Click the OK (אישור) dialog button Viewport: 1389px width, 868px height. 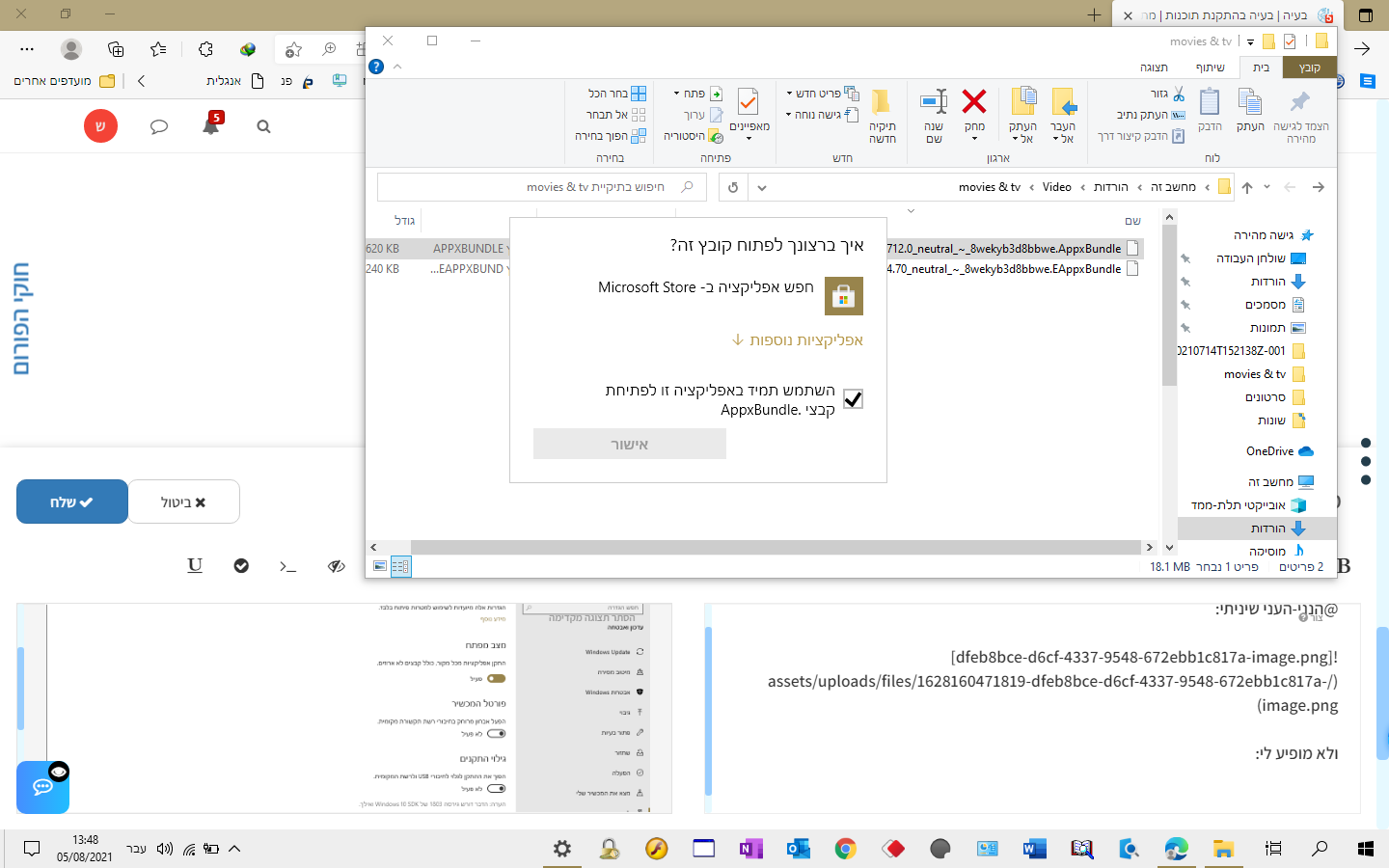[630, 444]
